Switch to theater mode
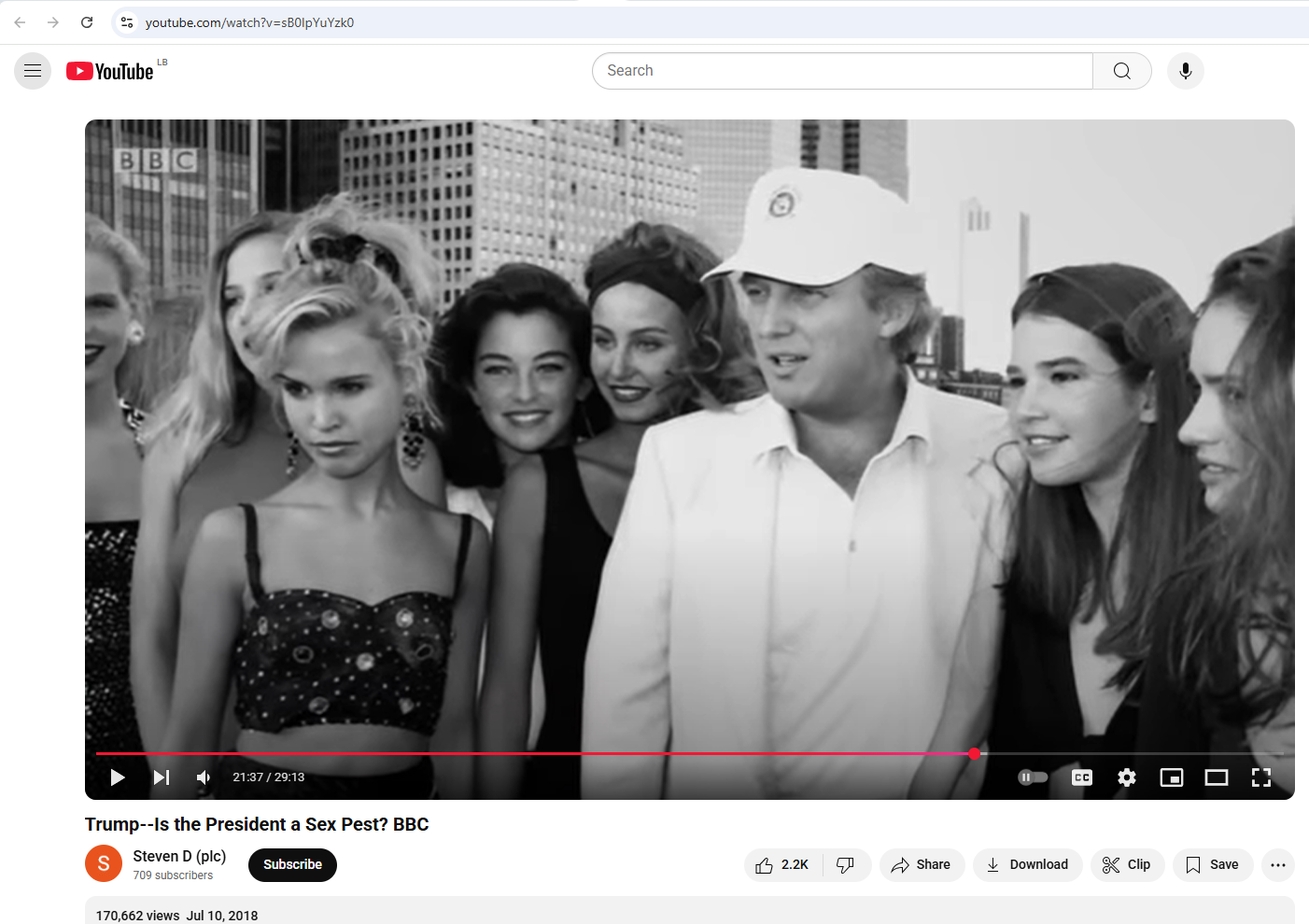The image size is (1309, 924). click(1216, 777)
